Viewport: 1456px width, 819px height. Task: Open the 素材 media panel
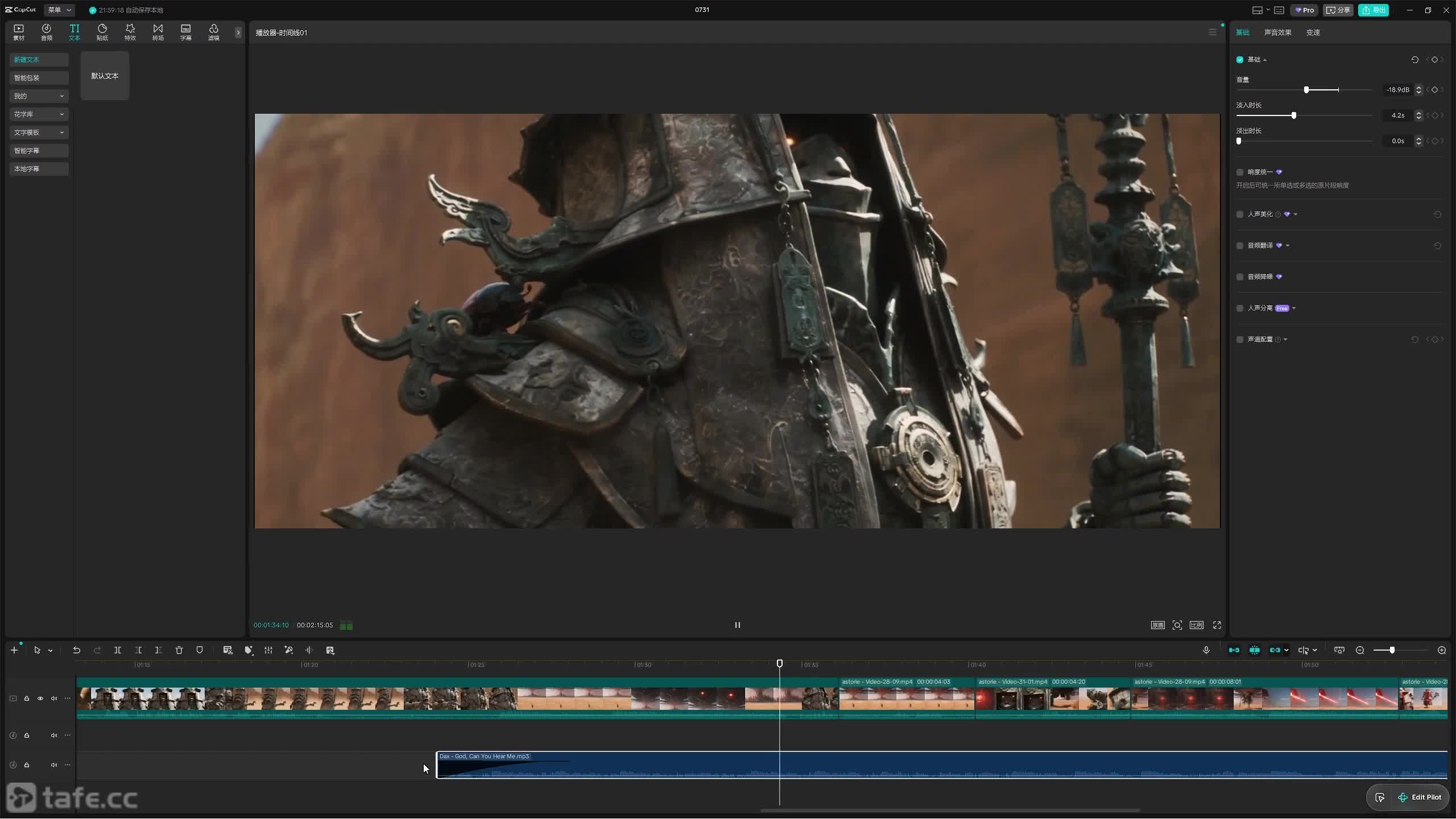(x=19, y=32)
